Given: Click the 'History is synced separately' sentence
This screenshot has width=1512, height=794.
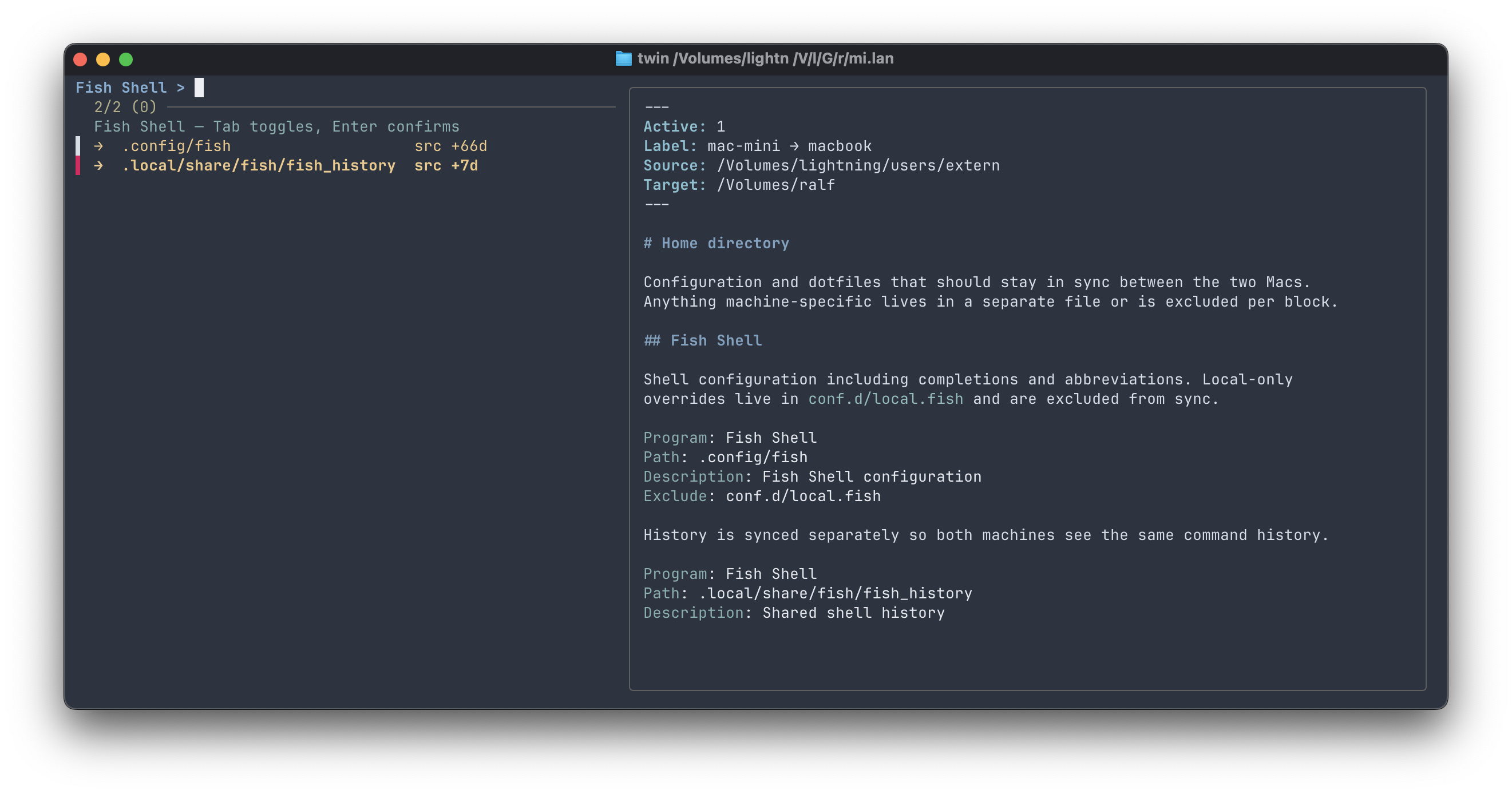Looking at the screenshot, I should coord(985,535).
